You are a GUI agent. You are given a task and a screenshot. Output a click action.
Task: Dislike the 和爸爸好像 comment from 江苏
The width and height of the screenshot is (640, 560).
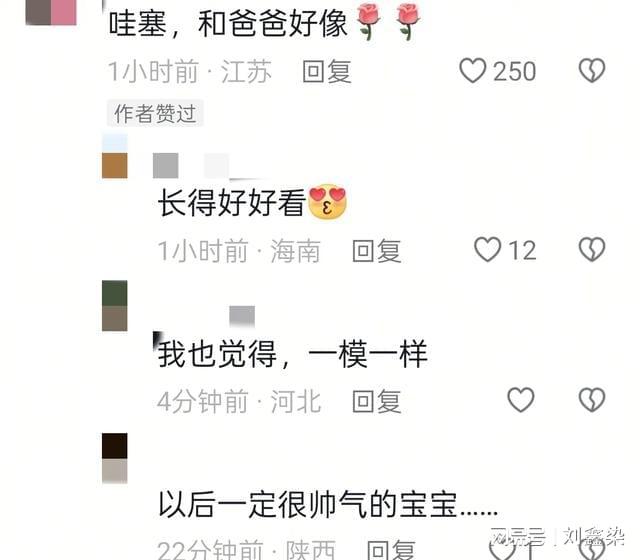(592, 71)
